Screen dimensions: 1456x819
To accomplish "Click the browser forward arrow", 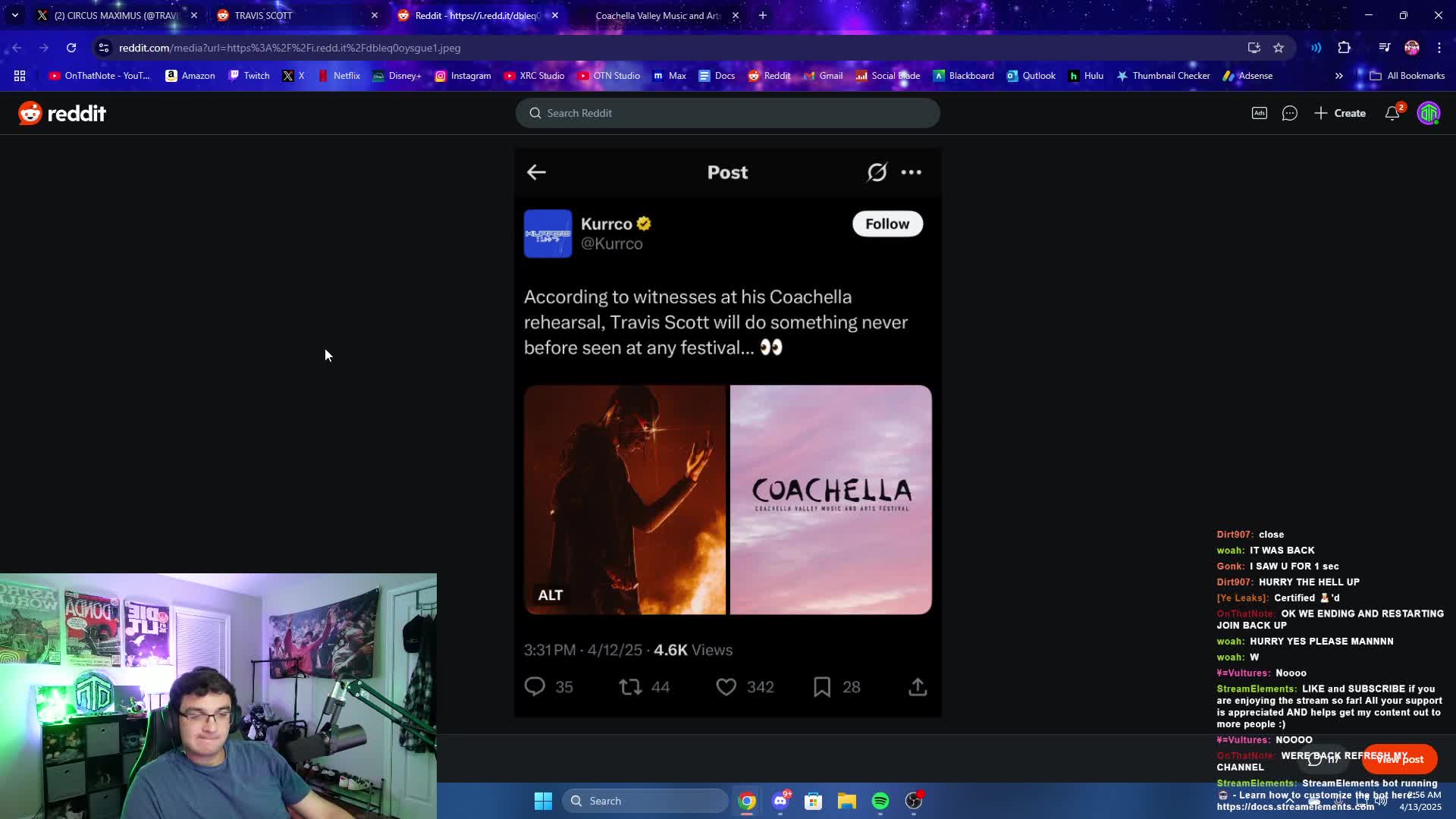I will [44, 48].
